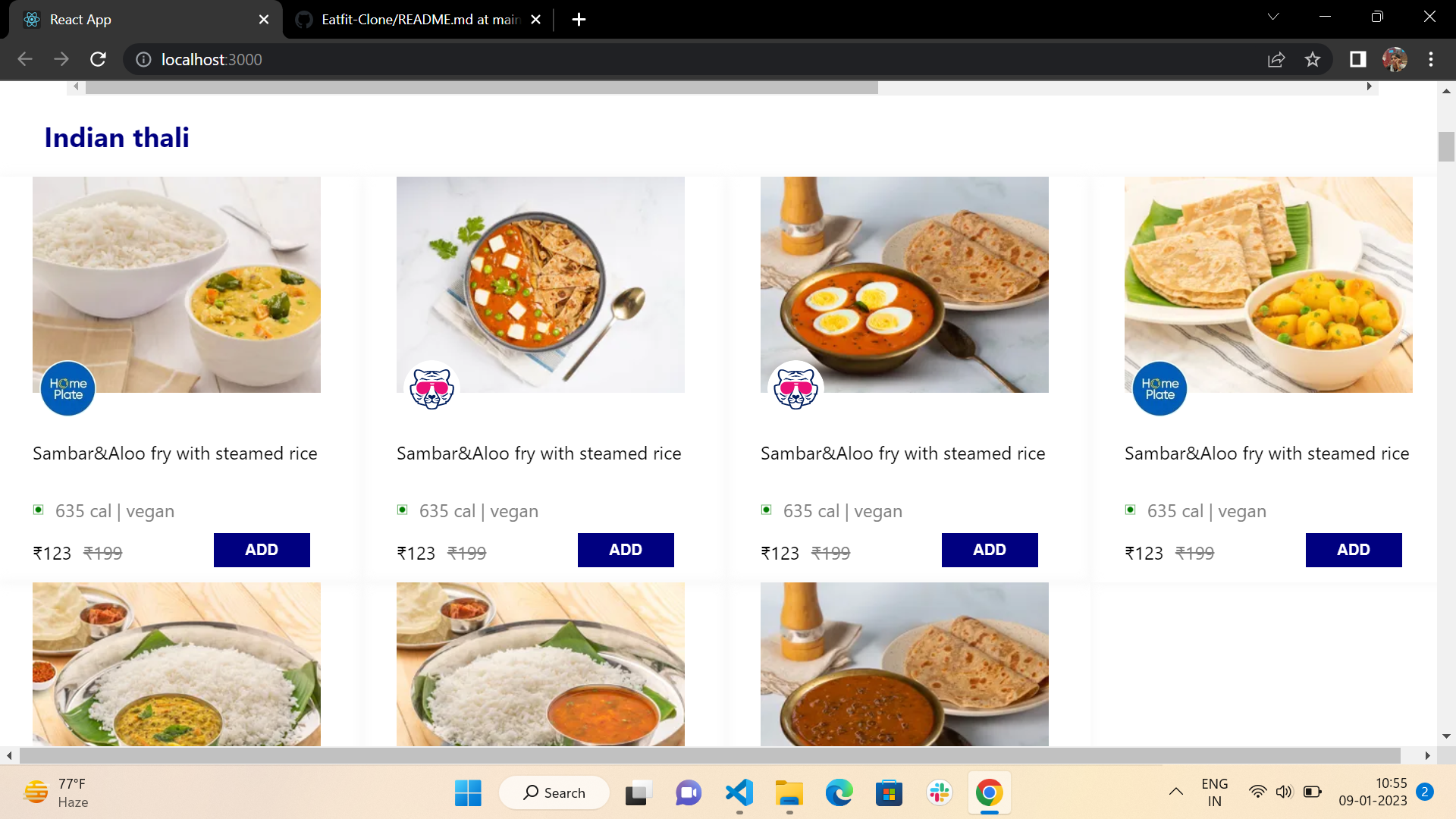Click the share icon in the address bar
The height and width of the screenshot is (819, 1456).
pyautogui.click(x=1276, y=59)
